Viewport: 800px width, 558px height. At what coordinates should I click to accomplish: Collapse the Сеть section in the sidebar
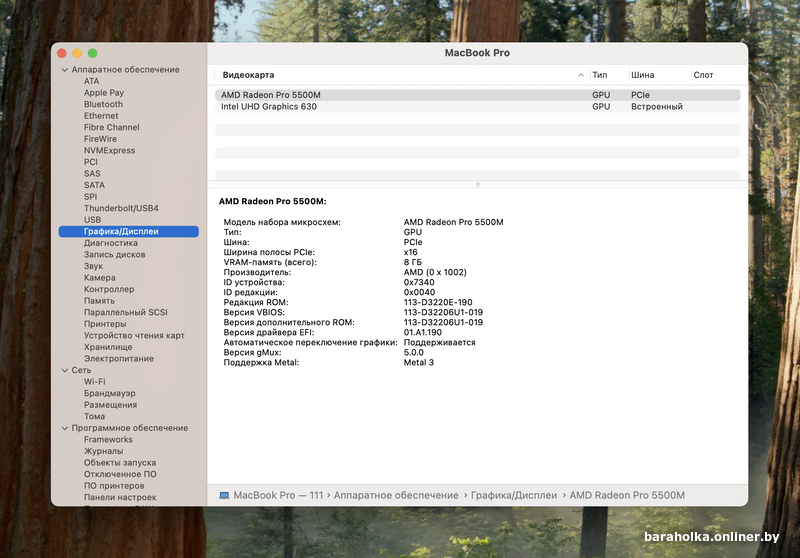(63, 370)
